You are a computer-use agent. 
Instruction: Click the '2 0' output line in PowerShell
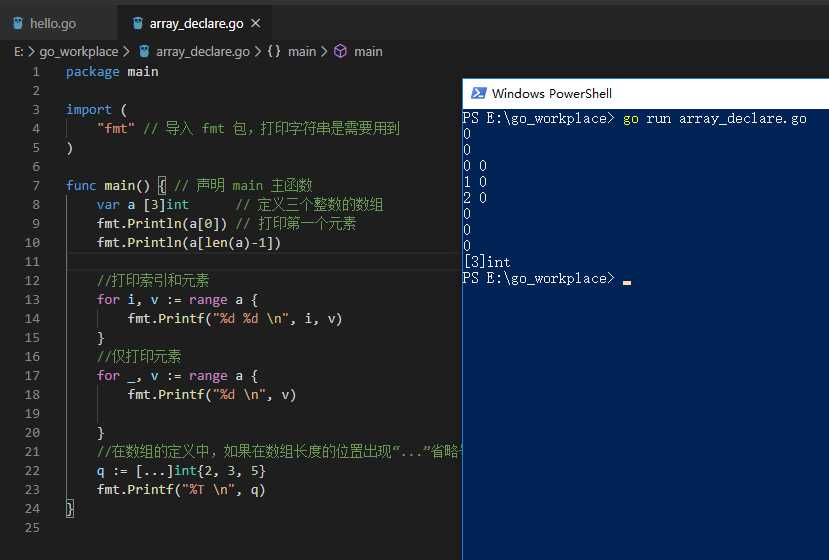pyautogui.click(x=475, y=198)
